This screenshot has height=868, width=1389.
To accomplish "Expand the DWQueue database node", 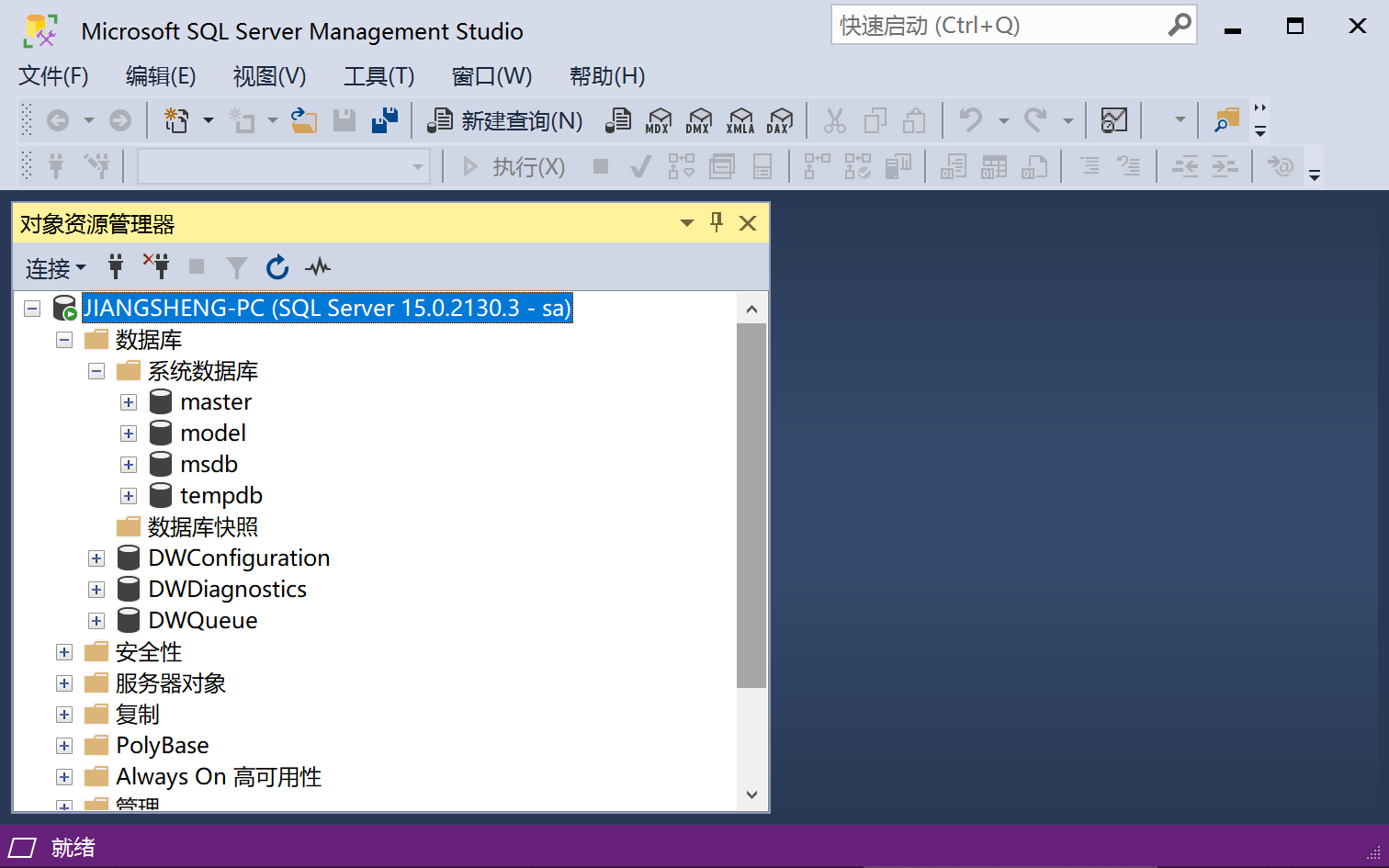I will (x=96, y=621).
